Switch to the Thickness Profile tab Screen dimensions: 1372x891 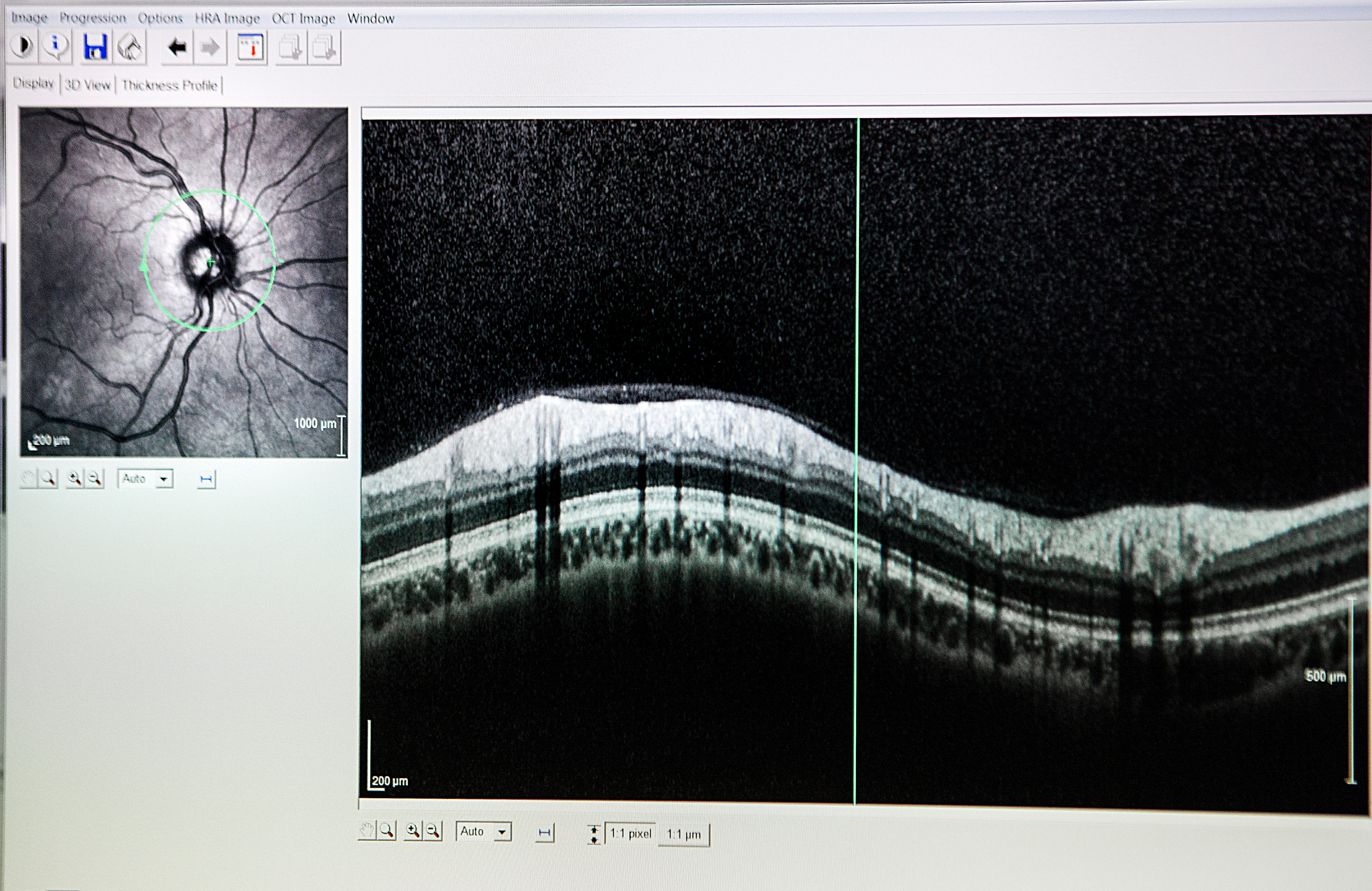tap(169, 85)
